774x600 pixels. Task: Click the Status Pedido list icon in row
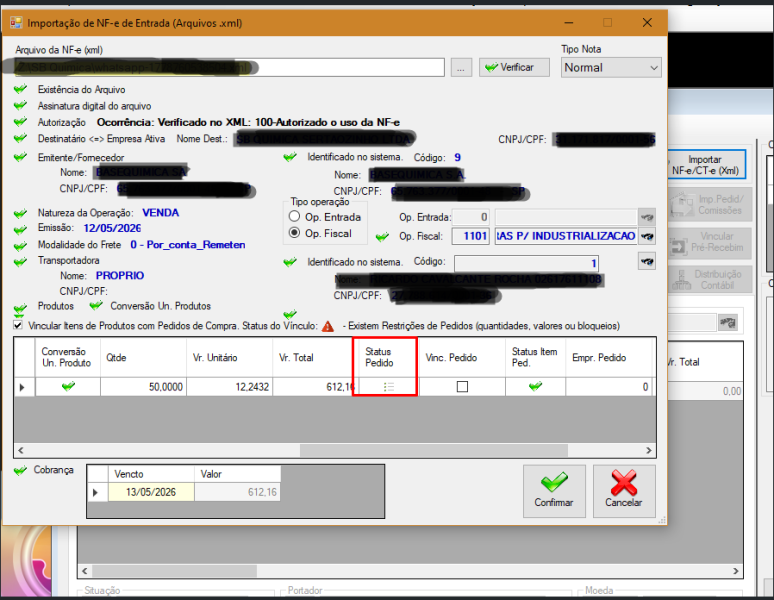[x=388, y=387]
